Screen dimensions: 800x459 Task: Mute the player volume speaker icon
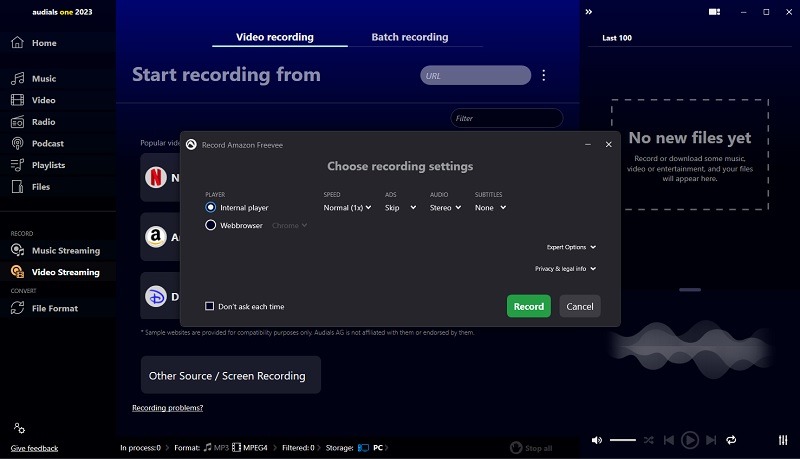click(596, 440)
